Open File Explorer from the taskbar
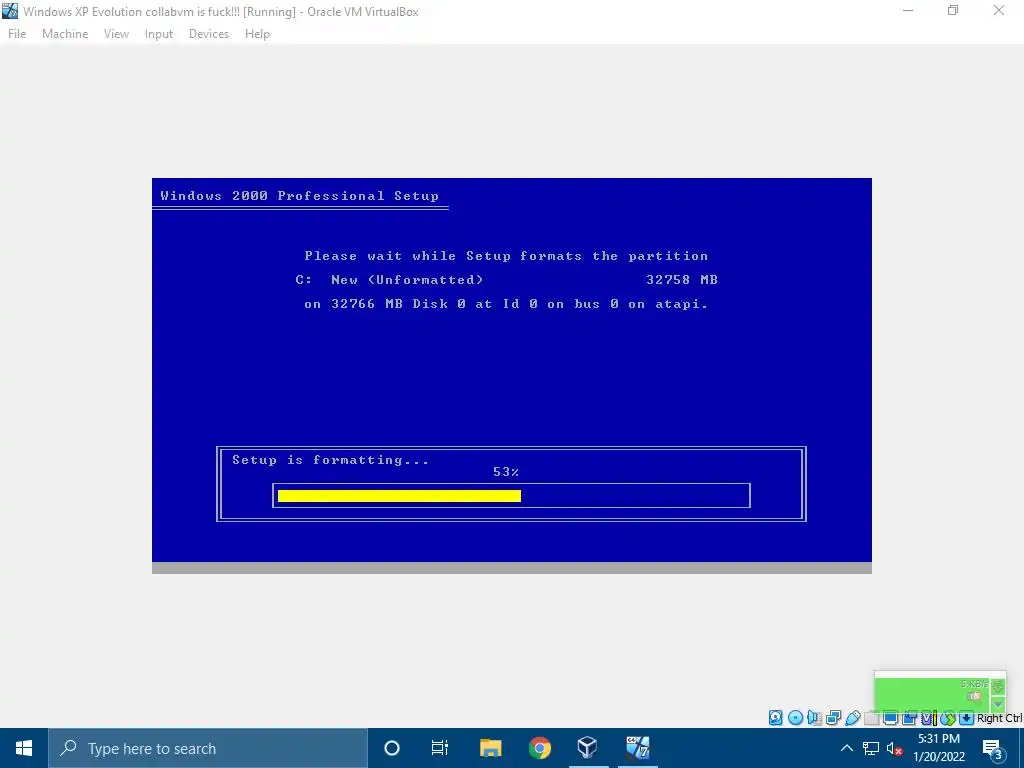This screenshot has width=1024, height=768. [x=490, y=748]
